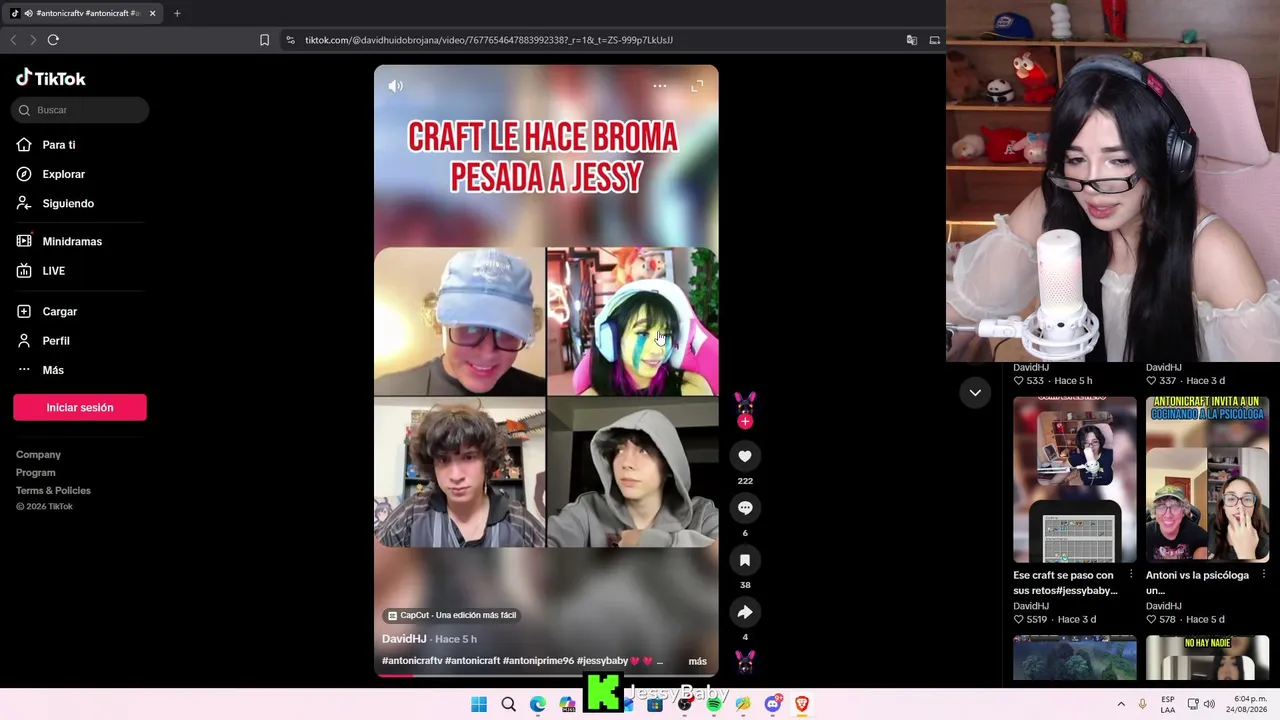Open volume control in system tray

pyautogui.click(x=1209, y=704)
